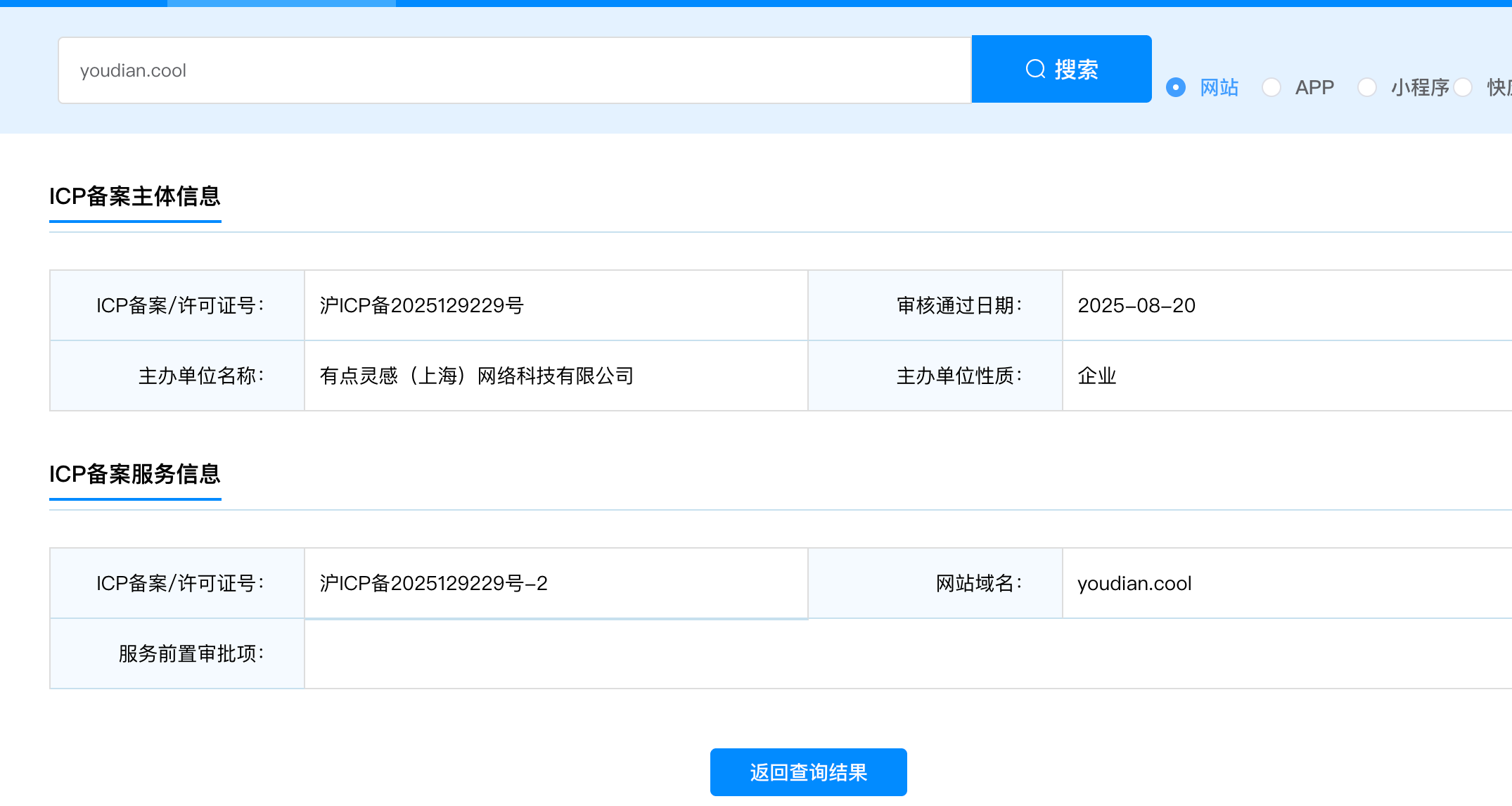Click the empty 服务前置审批项 value cell
This screenshot has width=1512, height=806.
click(907, 653)
